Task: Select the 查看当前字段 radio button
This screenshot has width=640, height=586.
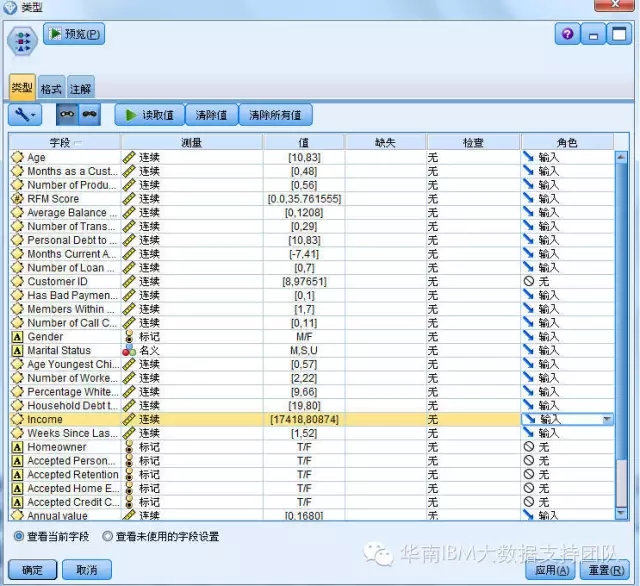Action: (x=18, y=536)
